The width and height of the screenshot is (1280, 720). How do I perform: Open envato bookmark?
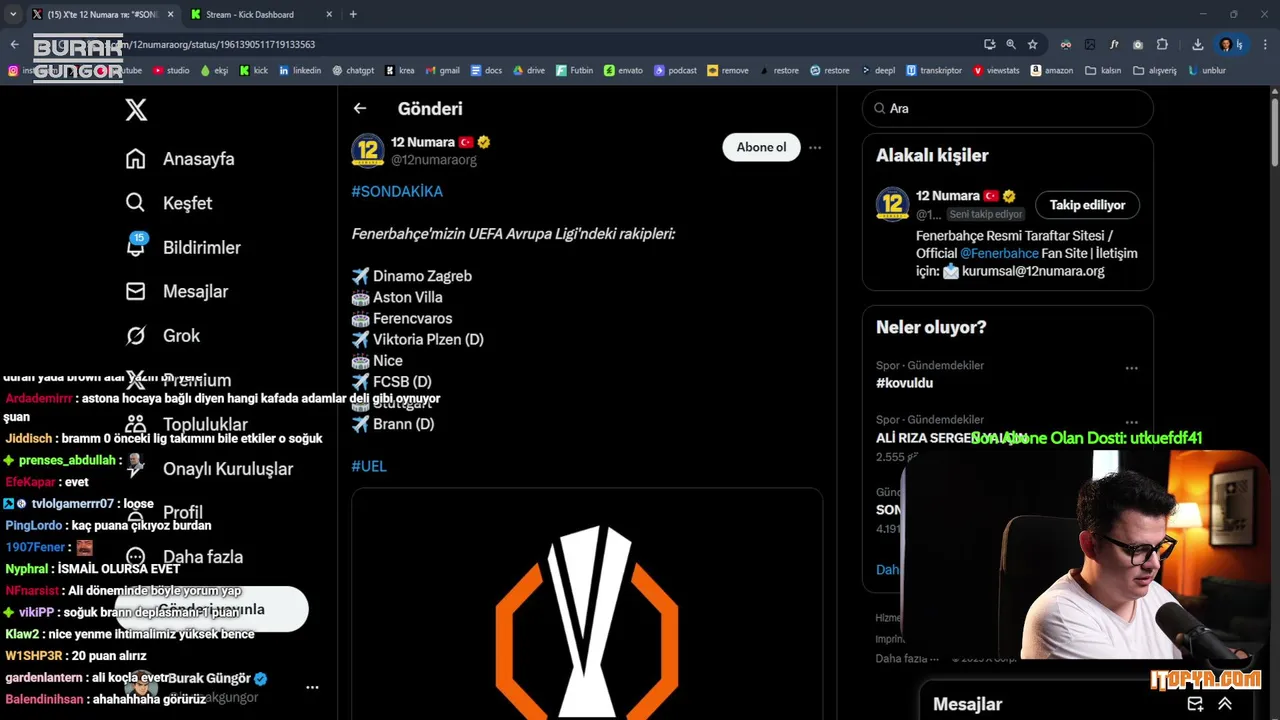pyautogui.click(x=624, y=71)
